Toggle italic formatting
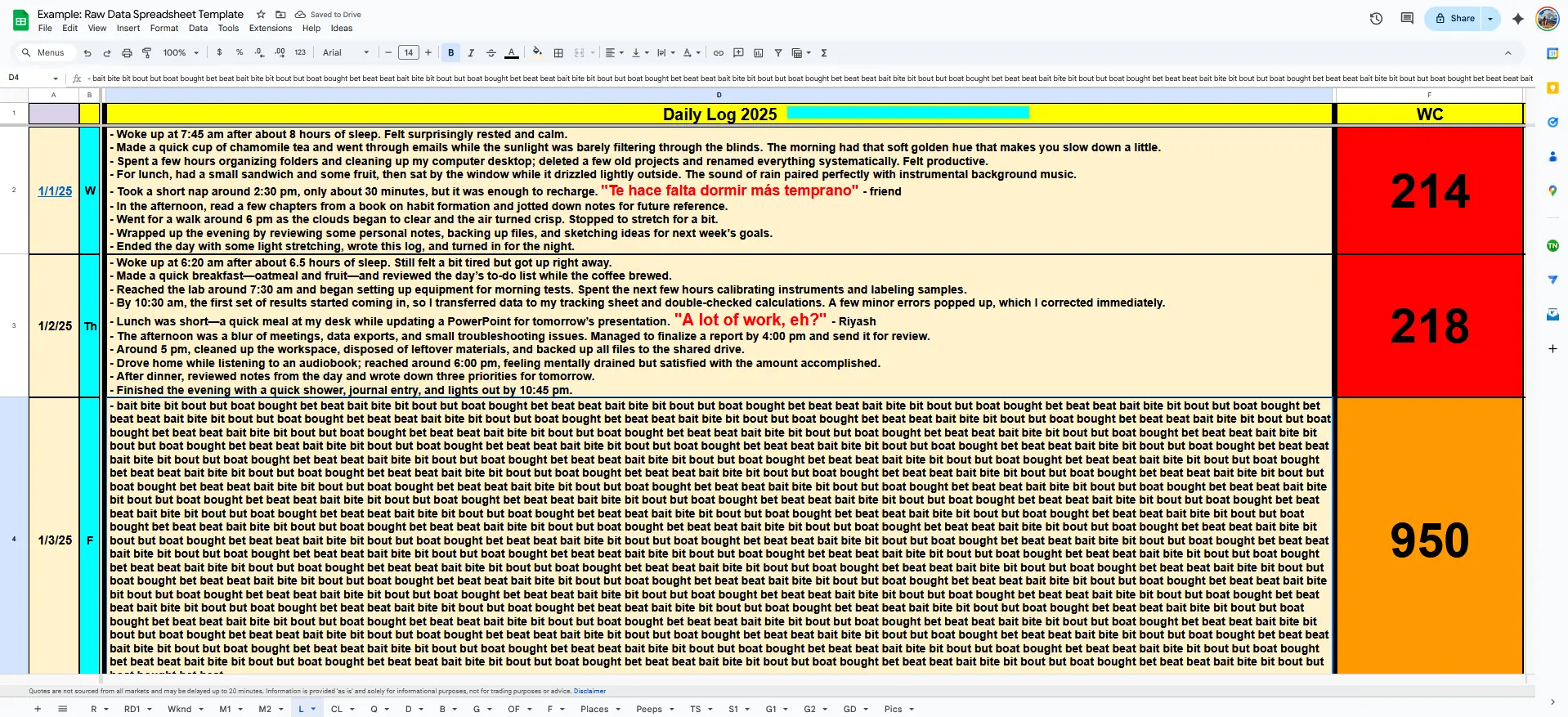1568x717 pixels. (x=471, y=53)
